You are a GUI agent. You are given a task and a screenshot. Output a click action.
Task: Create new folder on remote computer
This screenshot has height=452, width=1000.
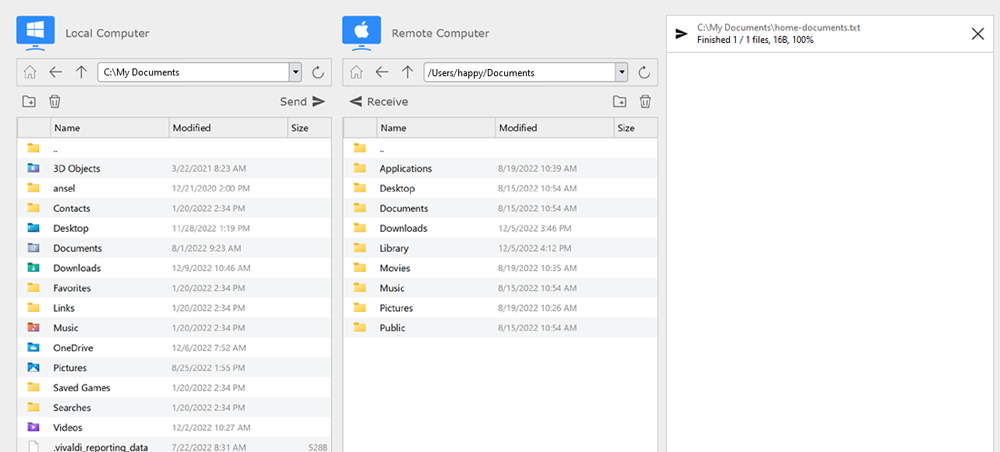point(620,101)
